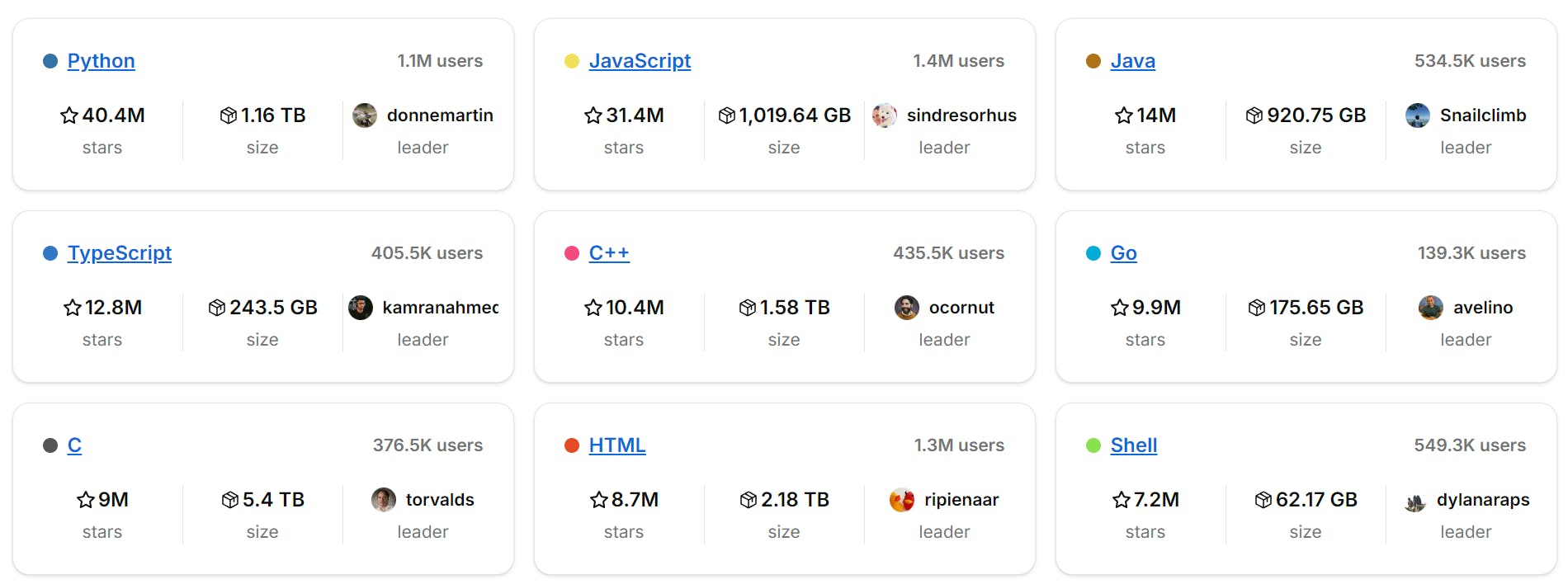Click sindresorhus's avatar image

coord(885,115)
